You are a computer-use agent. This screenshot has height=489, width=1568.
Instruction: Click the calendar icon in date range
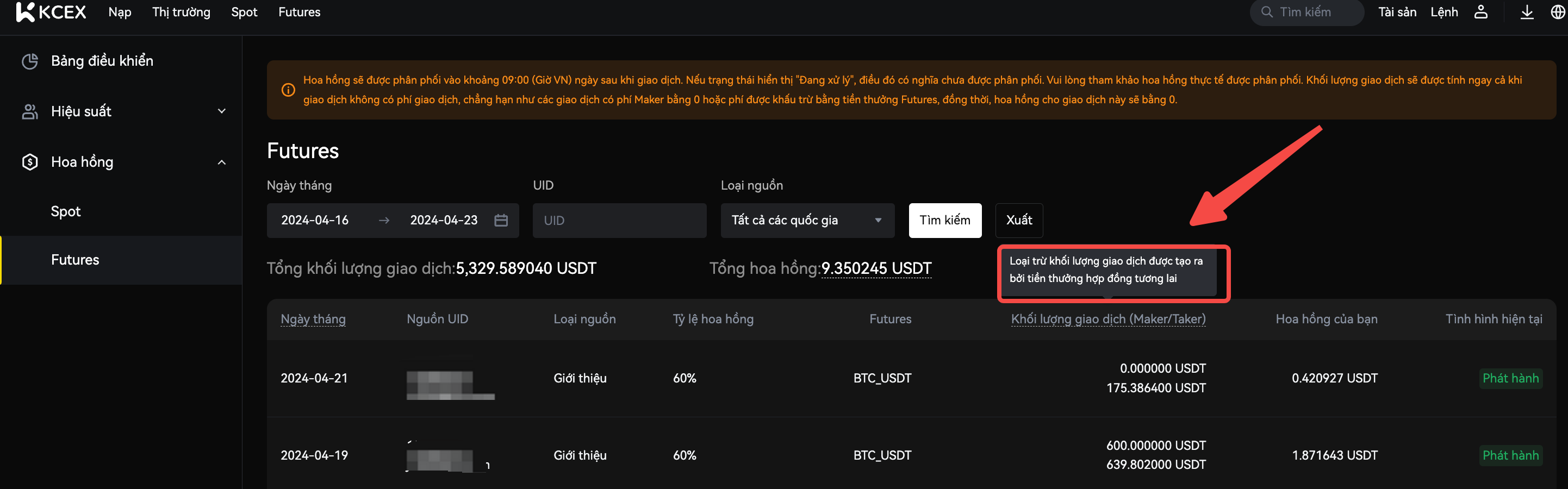501,220
